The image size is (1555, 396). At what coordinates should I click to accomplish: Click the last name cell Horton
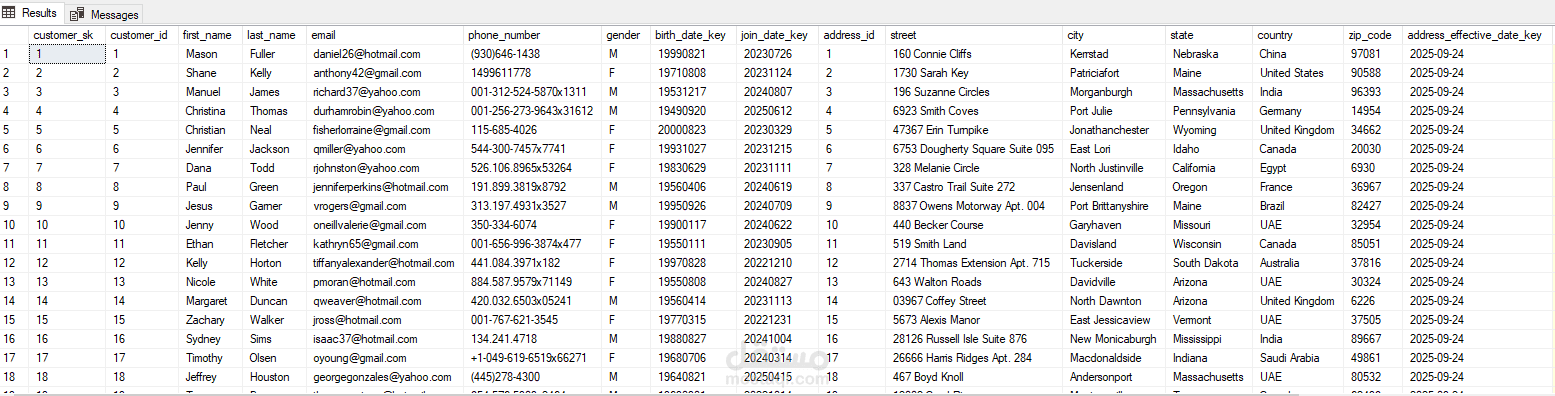click(275, 263)
